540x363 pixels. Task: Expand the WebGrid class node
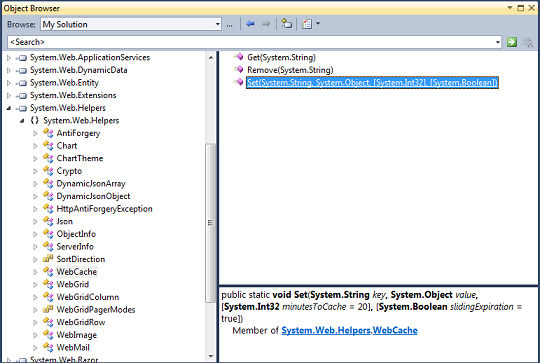coord(35,285)
